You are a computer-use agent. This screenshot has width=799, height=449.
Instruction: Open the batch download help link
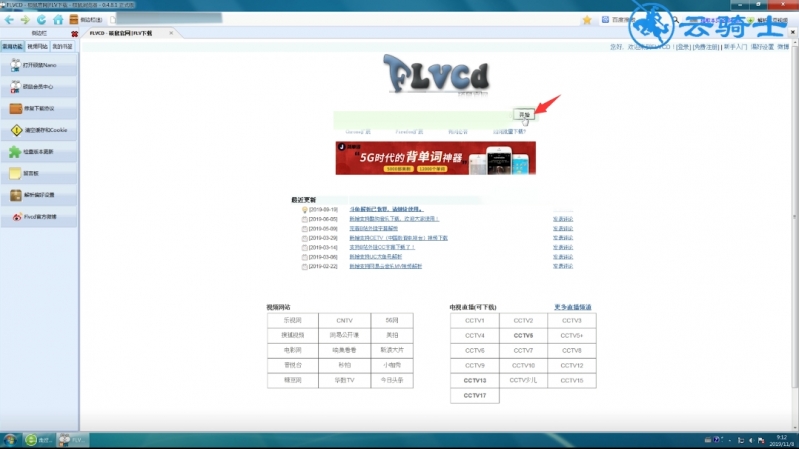click(509, 132)
